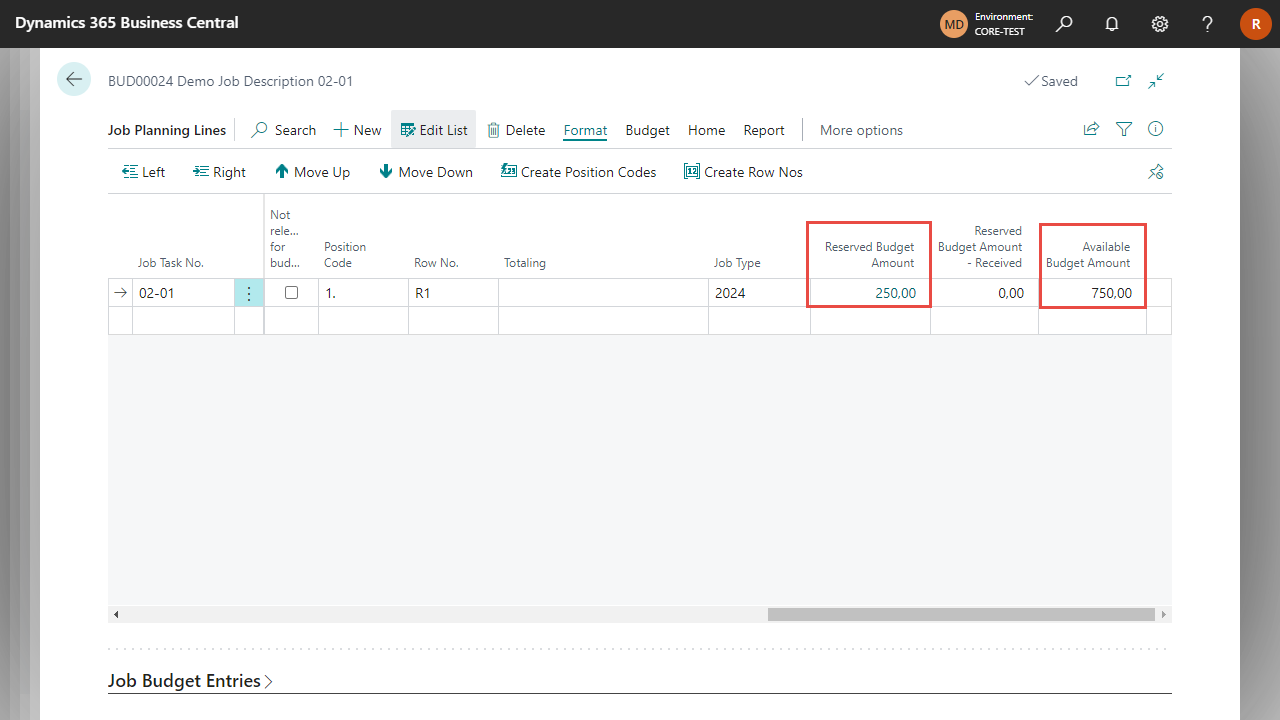Click Not released for budget column header
1280x720 pixels.
click(284, 239)
